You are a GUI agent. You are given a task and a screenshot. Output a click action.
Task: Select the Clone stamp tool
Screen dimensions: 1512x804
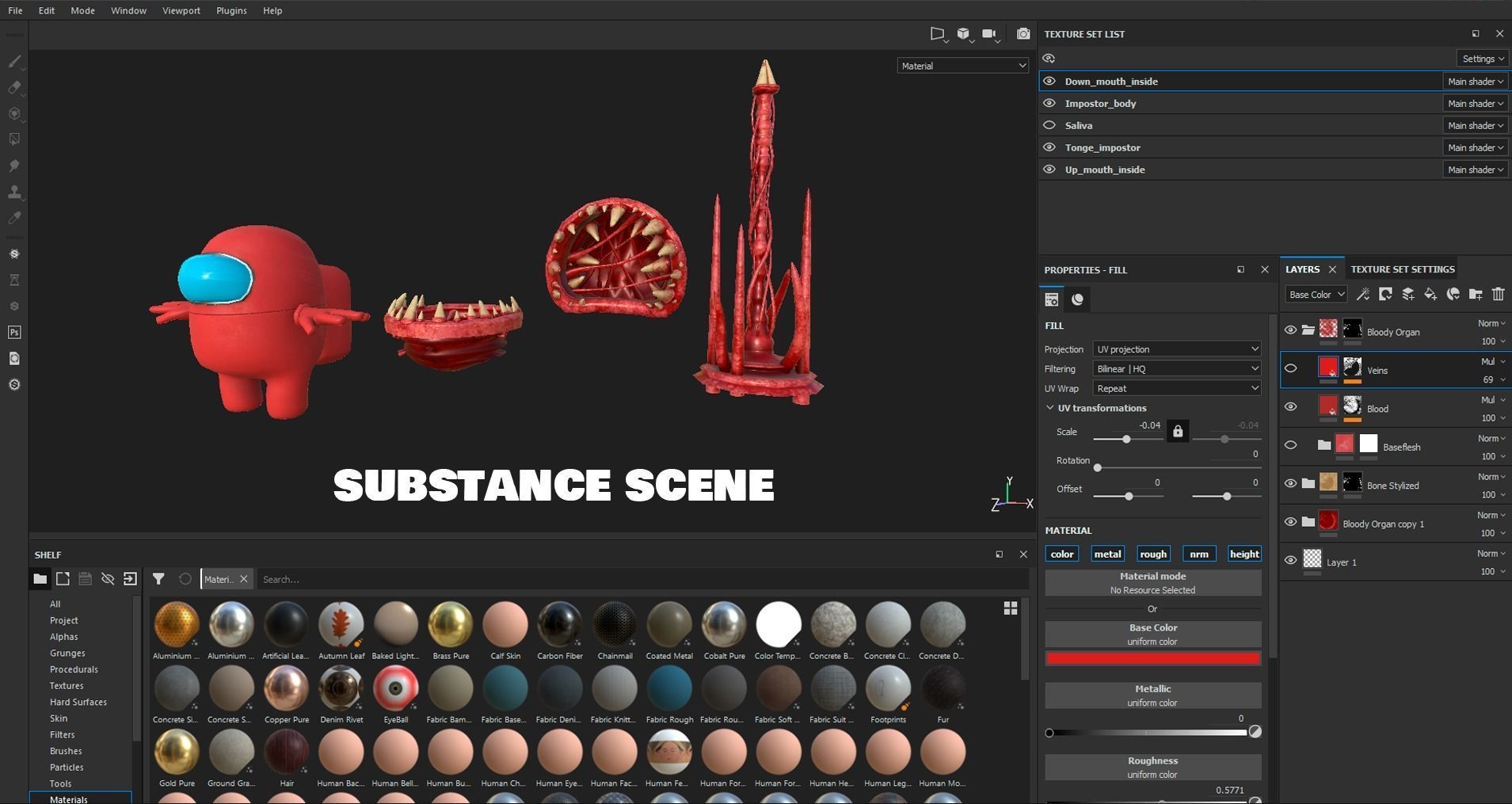(14, 192)
